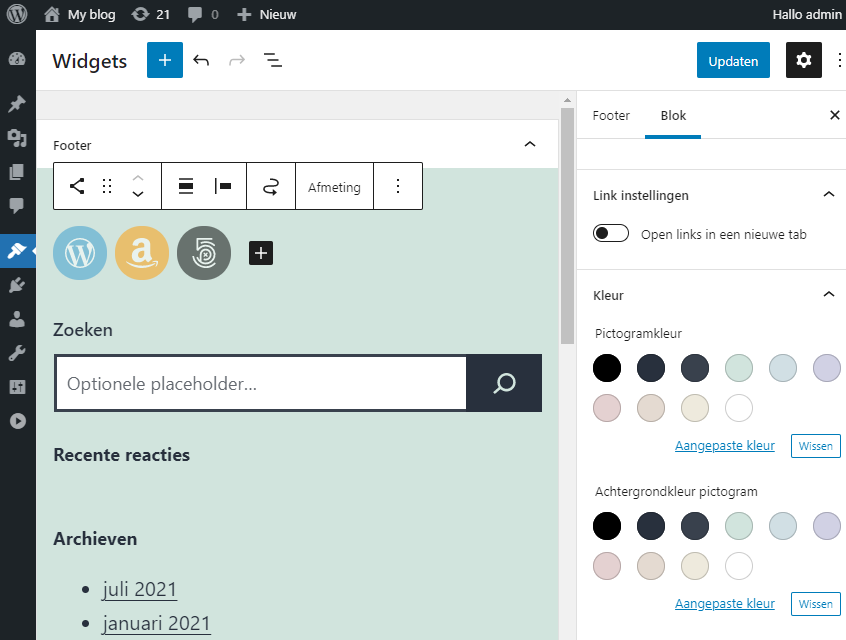Toggle the settings gear sidebar

[803, 60]
